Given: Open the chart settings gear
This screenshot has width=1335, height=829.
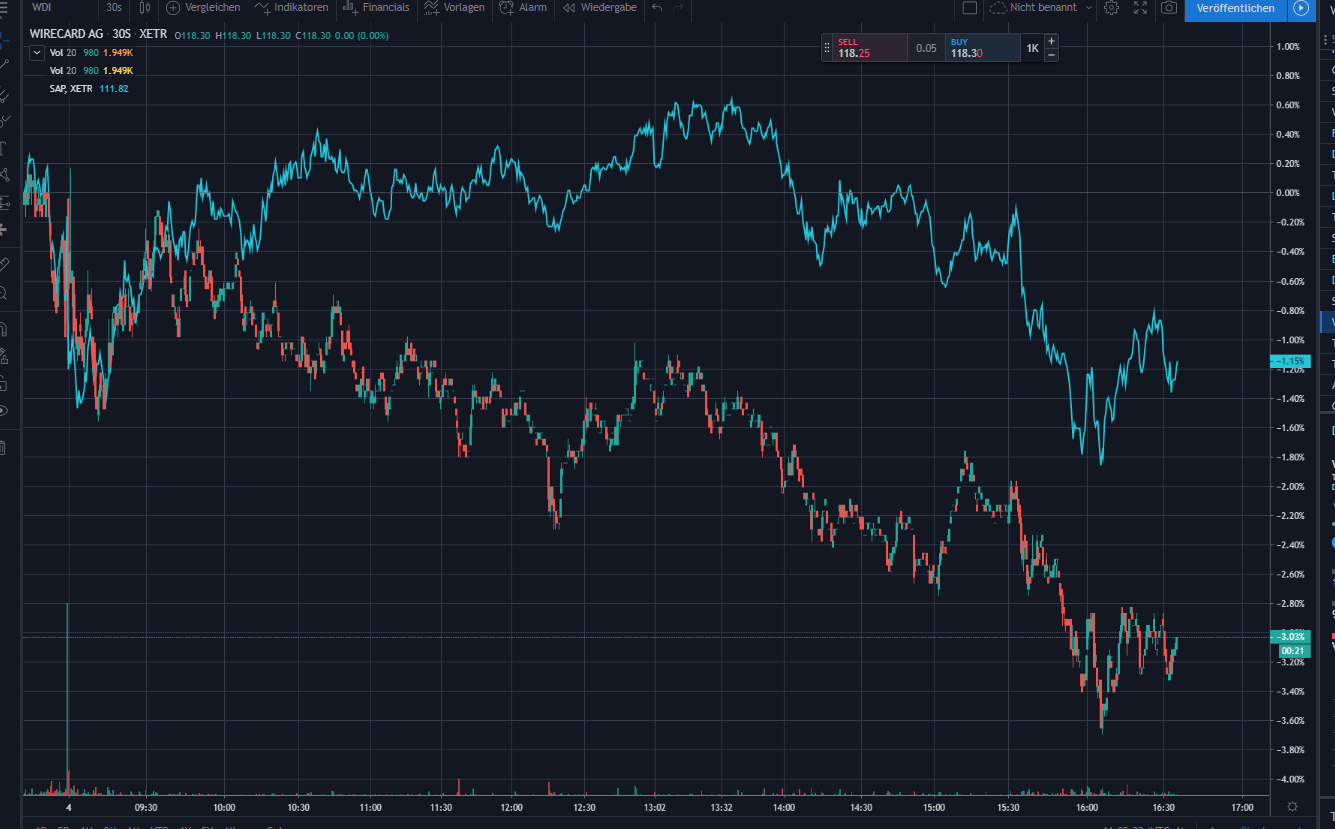Looking at the screenshot, I should click(x=1111, y=9).
